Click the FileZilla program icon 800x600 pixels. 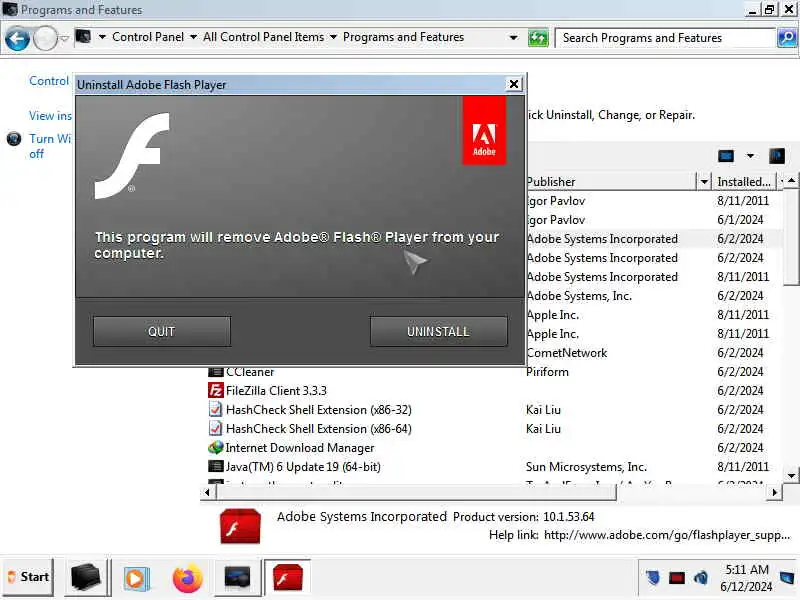tap(216, 391)
